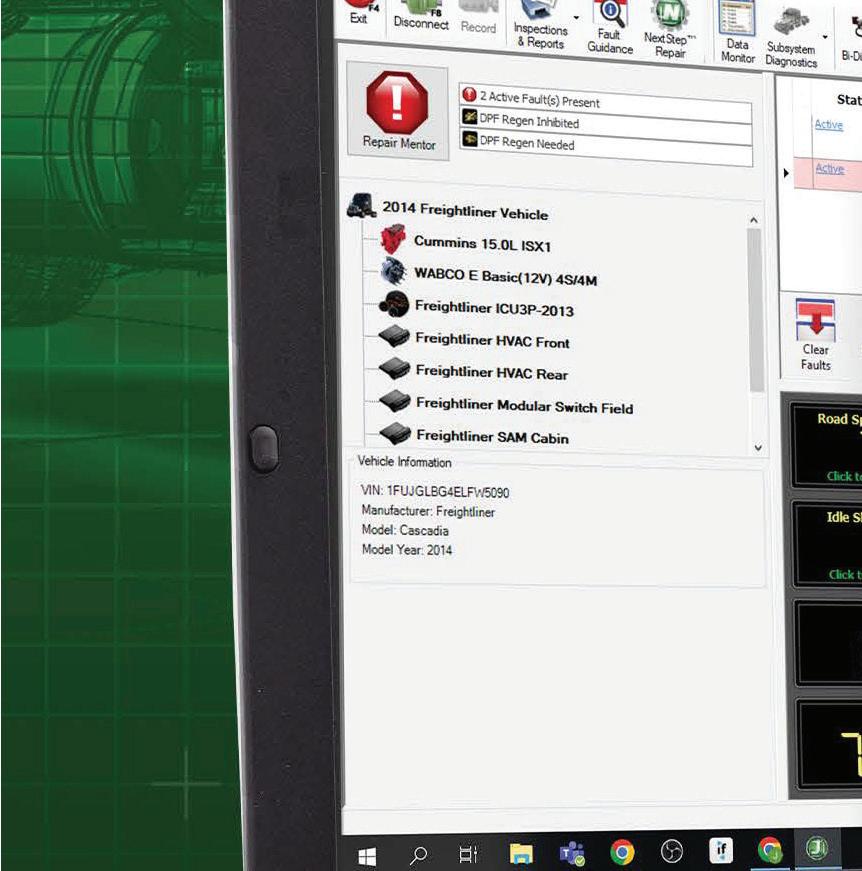Click the DPF Regen Needed icon

[470, 138]
